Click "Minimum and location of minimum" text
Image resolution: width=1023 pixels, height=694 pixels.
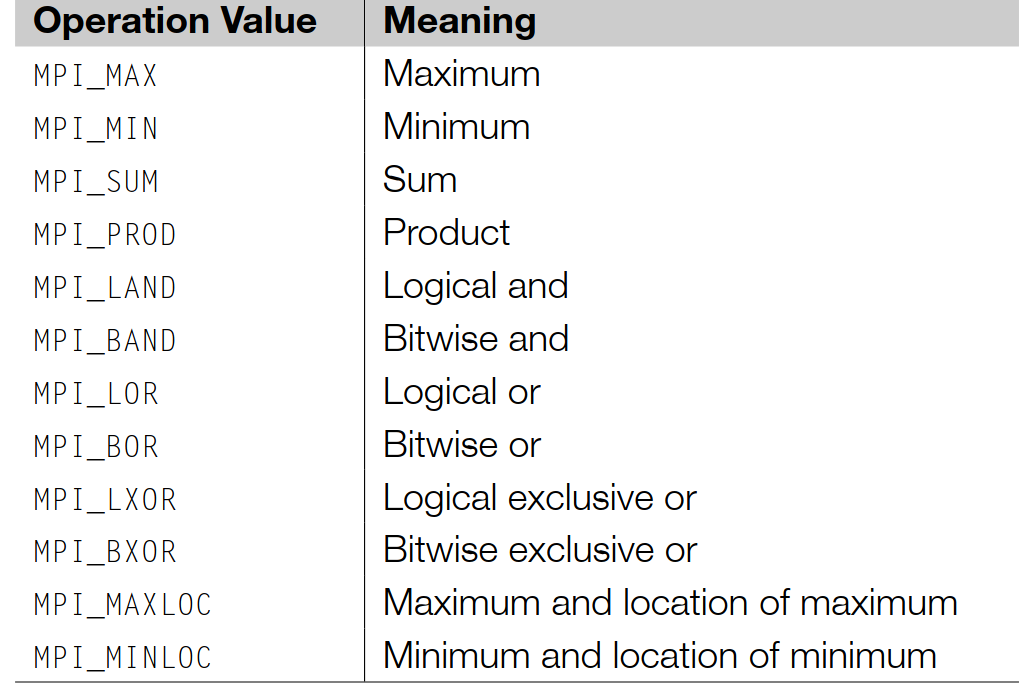(x=659, y=656)
